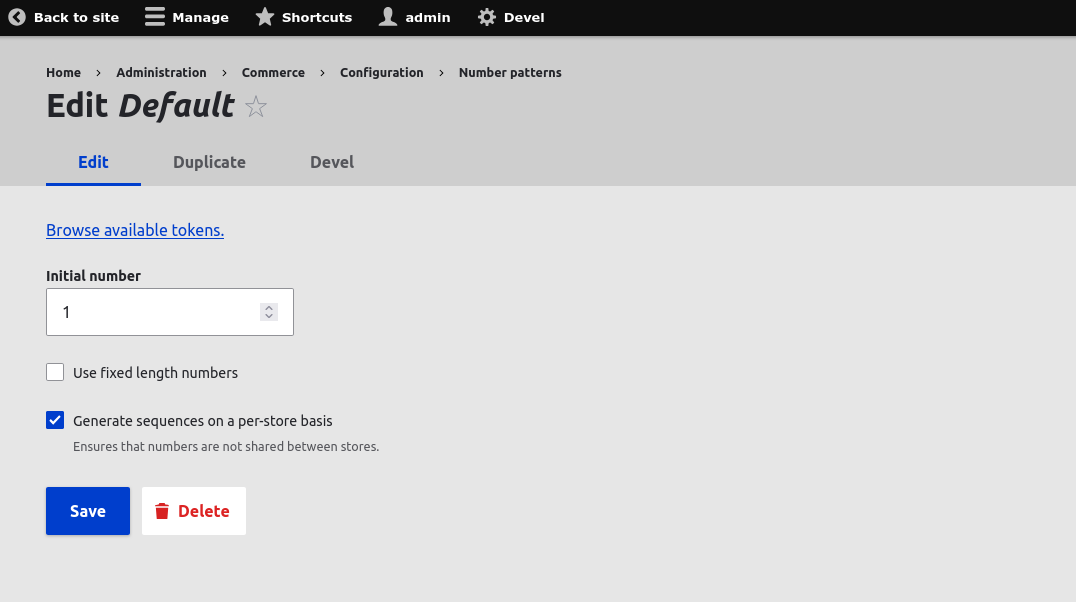The width and height of the screenshot is (1076, 602).
Task: Click the Save button
Action: [88, 511]
